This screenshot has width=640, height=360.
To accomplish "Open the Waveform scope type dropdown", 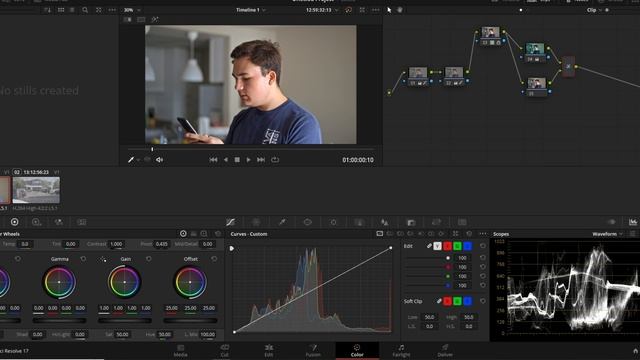I will (607, 234).
